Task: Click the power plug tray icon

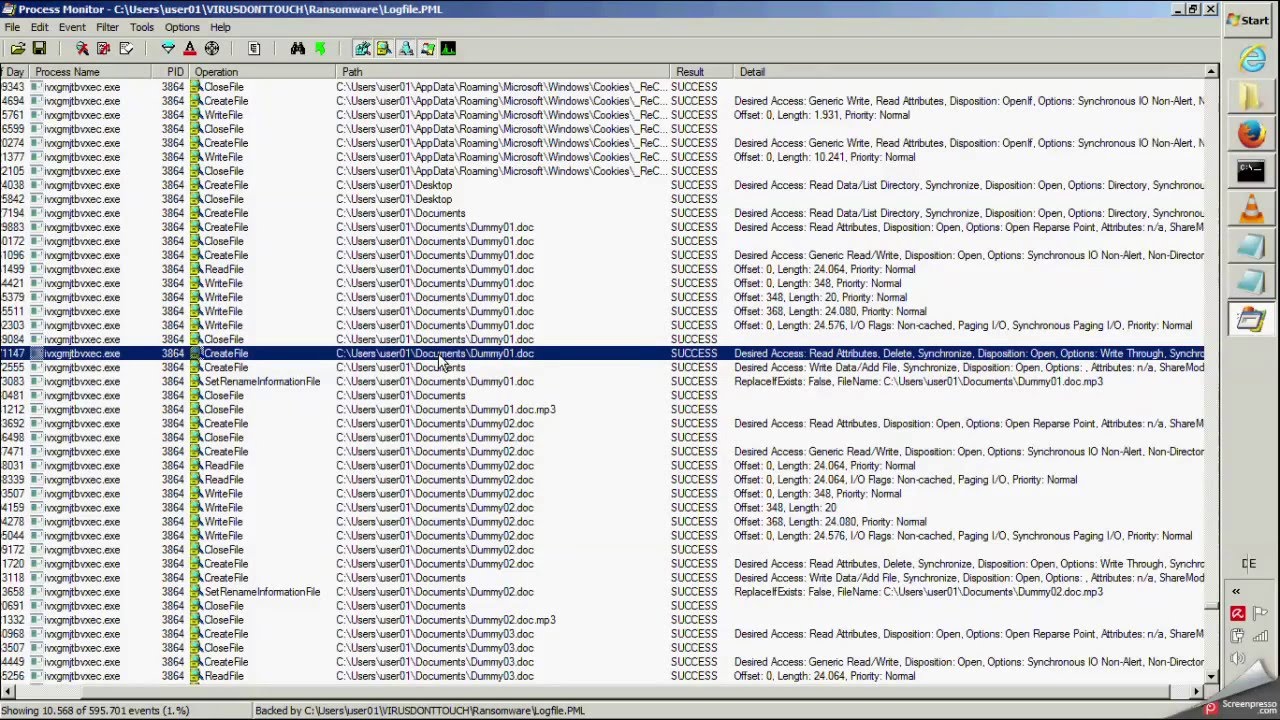Action: point(1238,636)
